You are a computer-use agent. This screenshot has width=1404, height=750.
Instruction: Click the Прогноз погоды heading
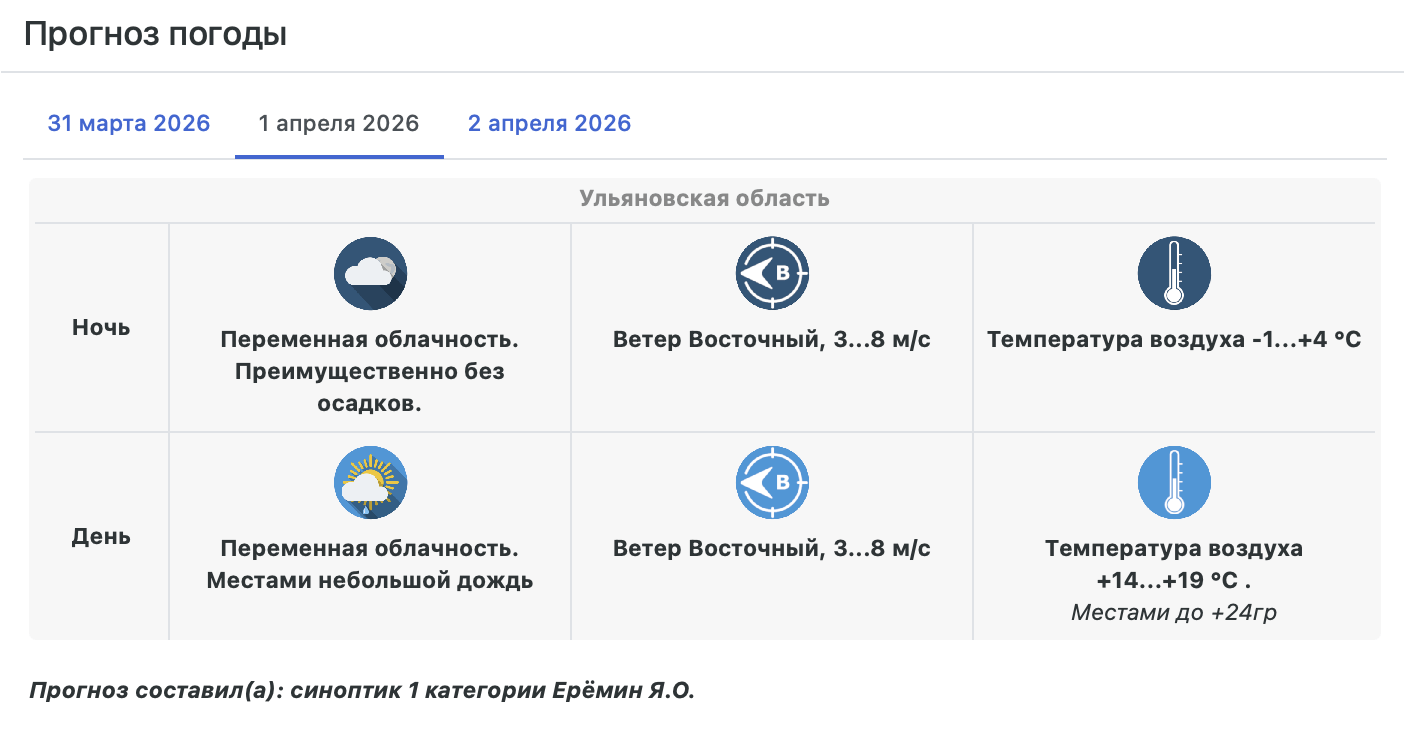155,35
